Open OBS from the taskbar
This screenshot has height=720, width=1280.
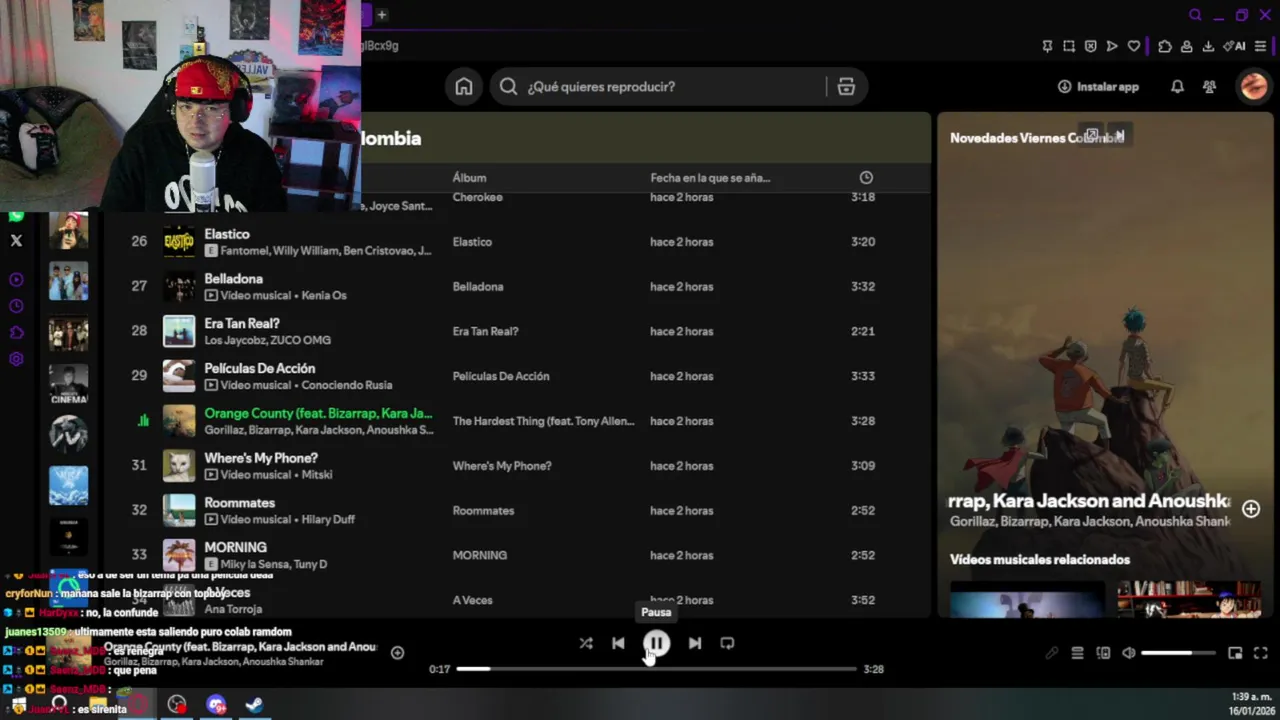tap(177, 705)
